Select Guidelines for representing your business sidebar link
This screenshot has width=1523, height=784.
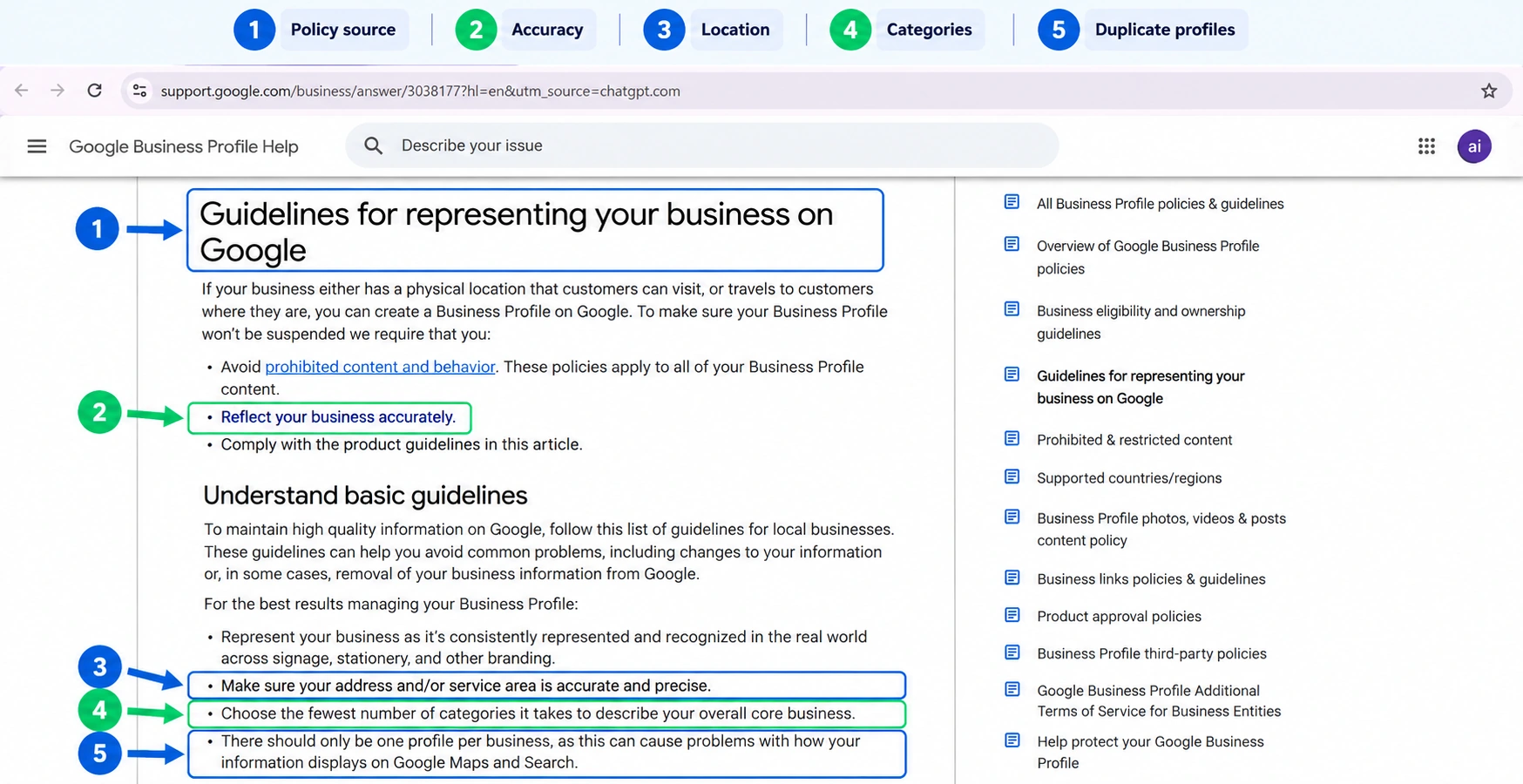tap(1141, 387)
